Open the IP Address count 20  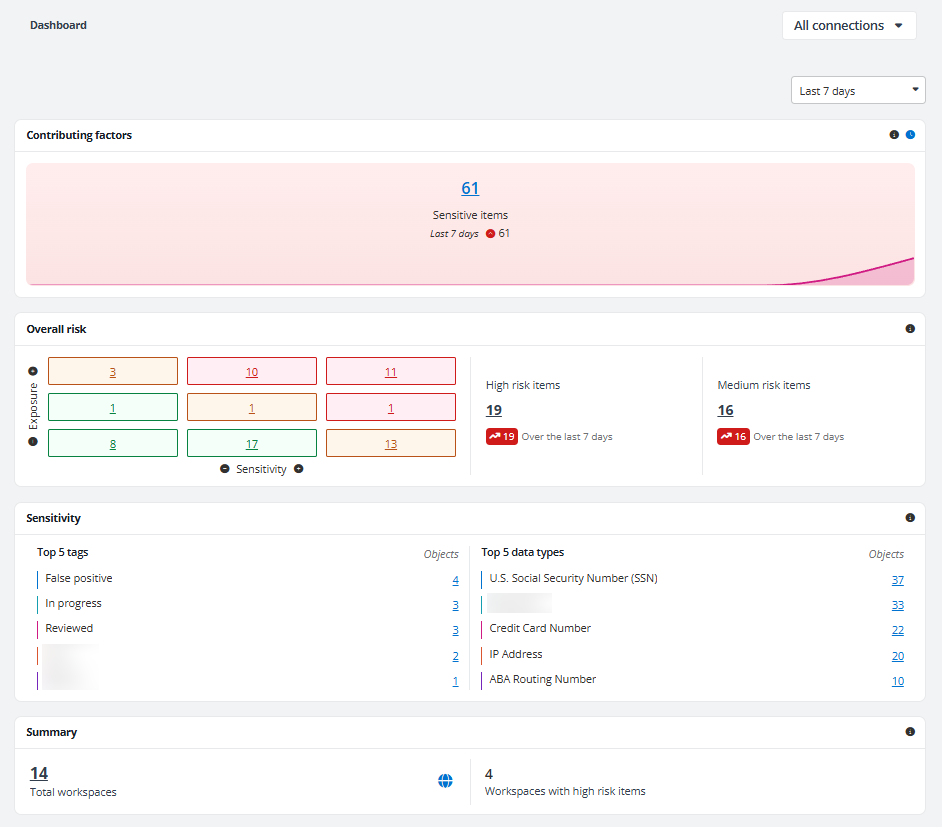[898, 656]
